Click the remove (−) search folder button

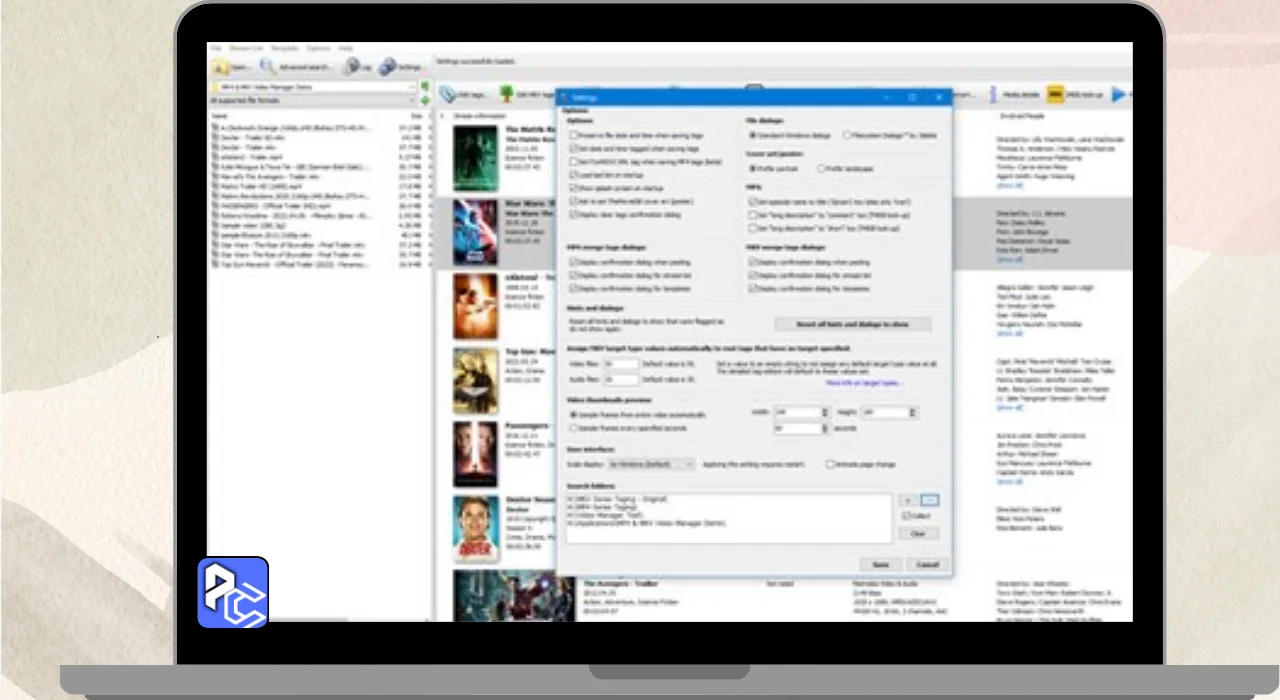point(930,500)
